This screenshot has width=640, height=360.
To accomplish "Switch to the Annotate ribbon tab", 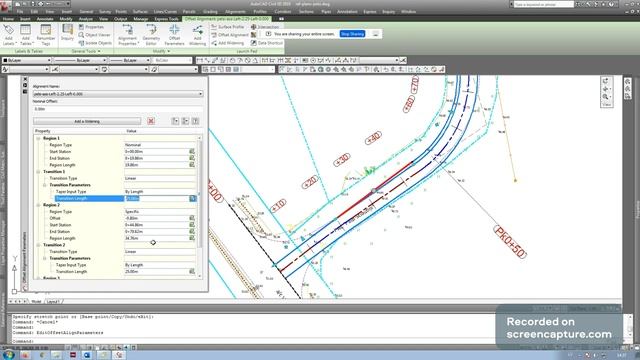I will point(45,19).
